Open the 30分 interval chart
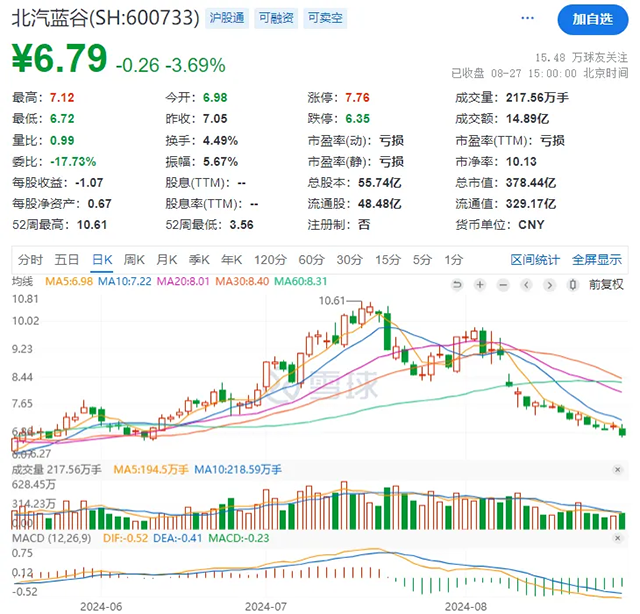 click(350, 260)
